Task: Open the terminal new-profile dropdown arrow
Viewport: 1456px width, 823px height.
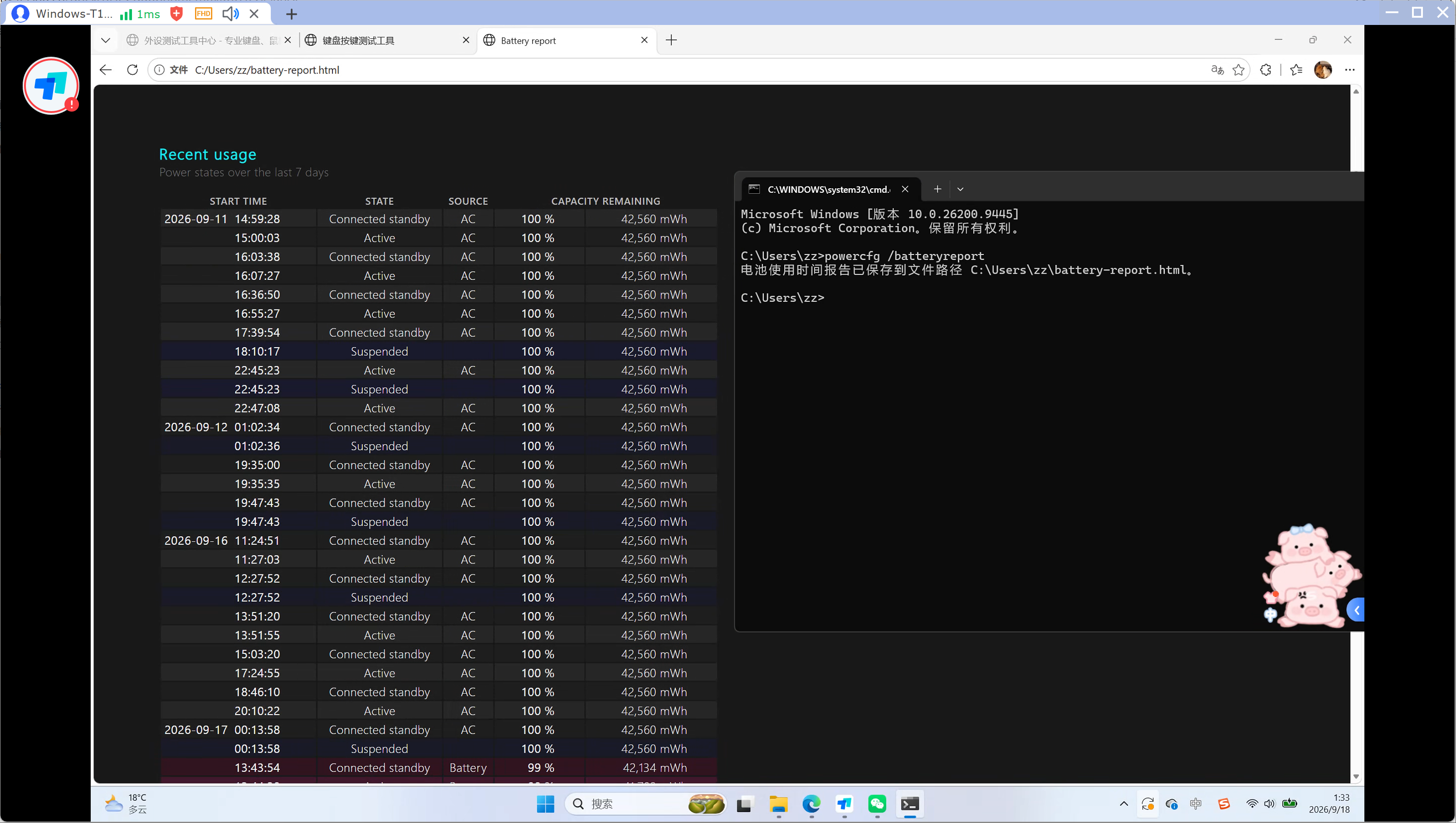Action: (960, 189)
